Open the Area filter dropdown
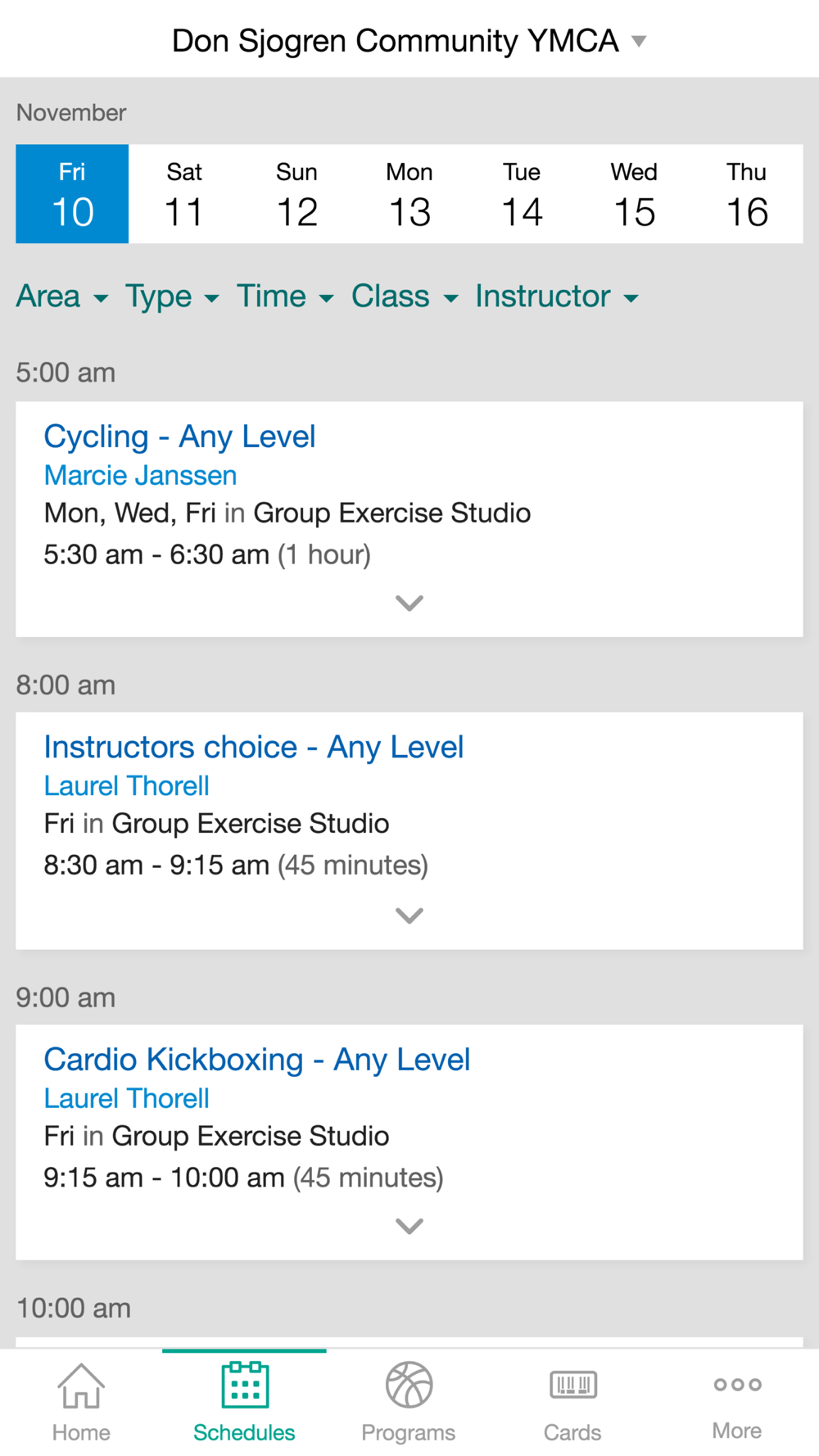 62,296
